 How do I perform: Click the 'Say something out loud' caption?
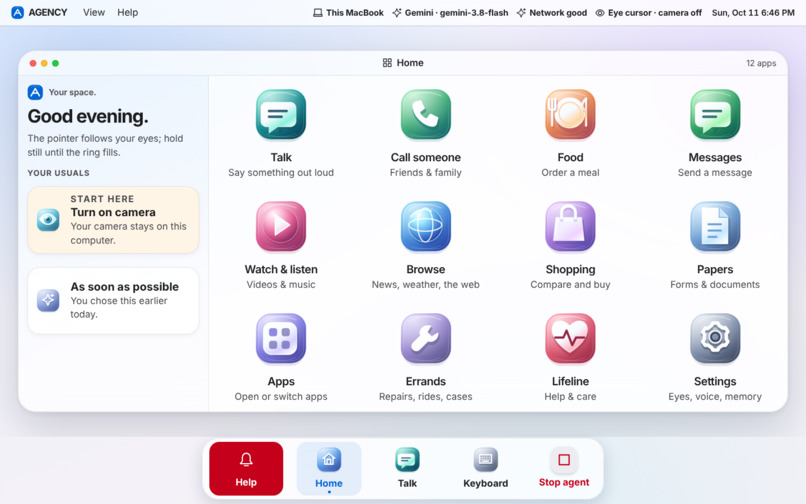coord(281,173)
